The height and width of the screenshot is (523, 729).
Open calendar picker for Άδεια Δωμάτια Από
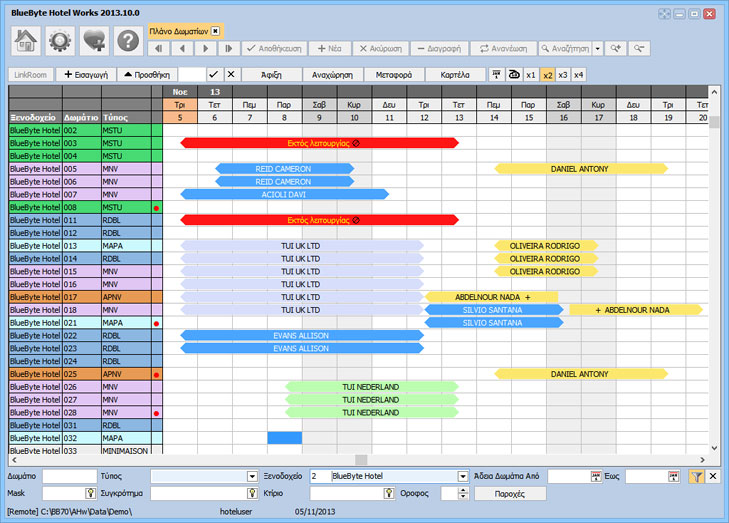pos(597,477)
